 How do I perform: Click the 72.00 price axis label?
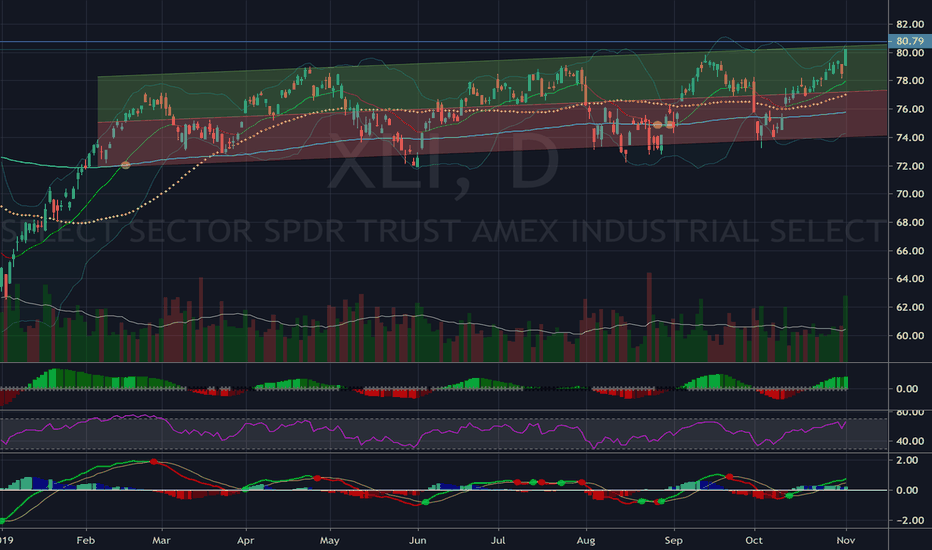910,166
